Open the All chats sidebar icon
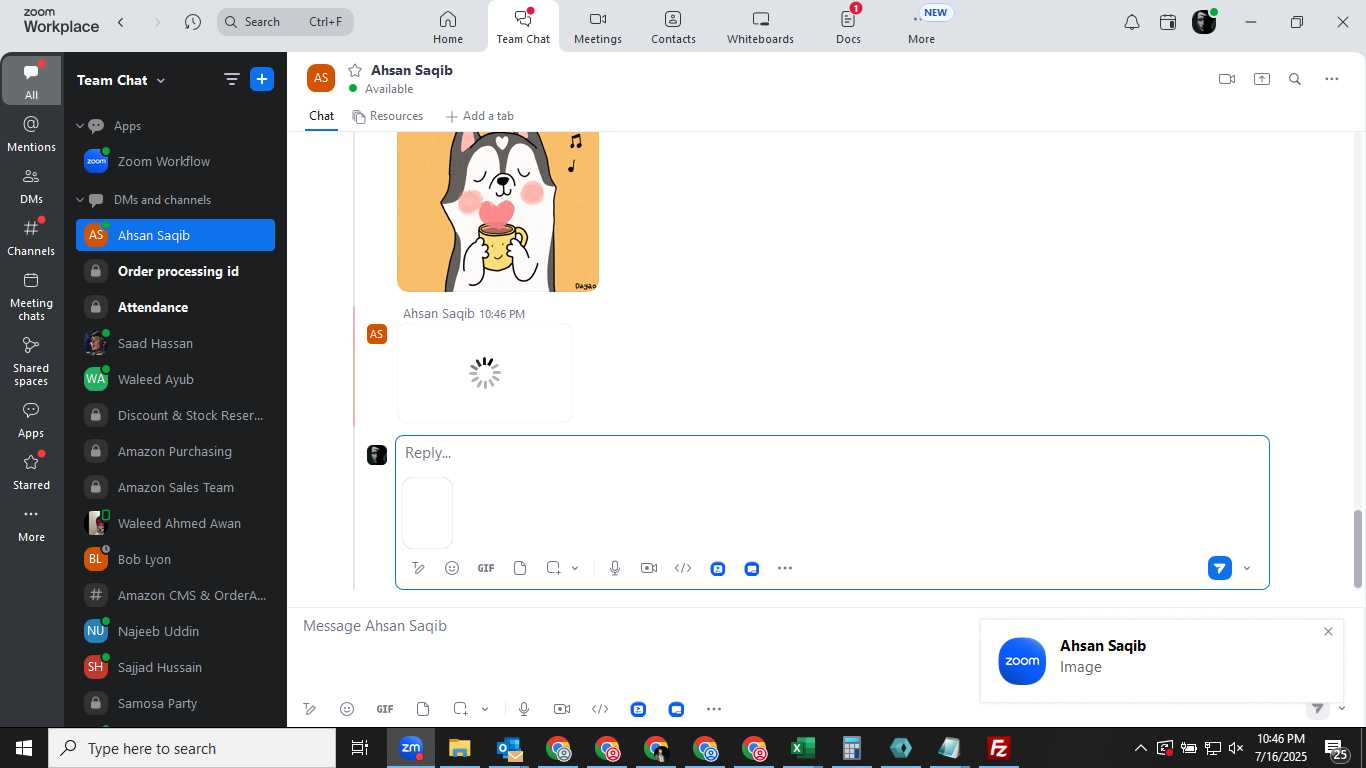The width and height of the screenshot is (1366, 768). coord(31,80)
